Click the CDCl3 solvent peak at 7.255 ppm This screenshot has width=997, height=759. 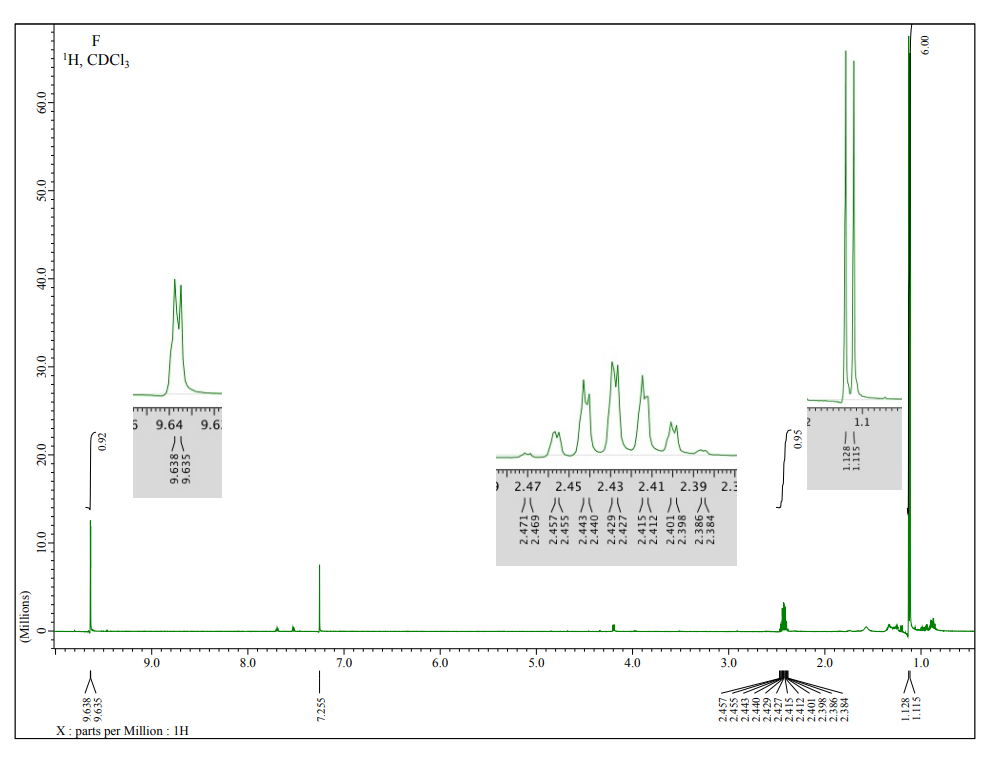click(x=319, y=598)
